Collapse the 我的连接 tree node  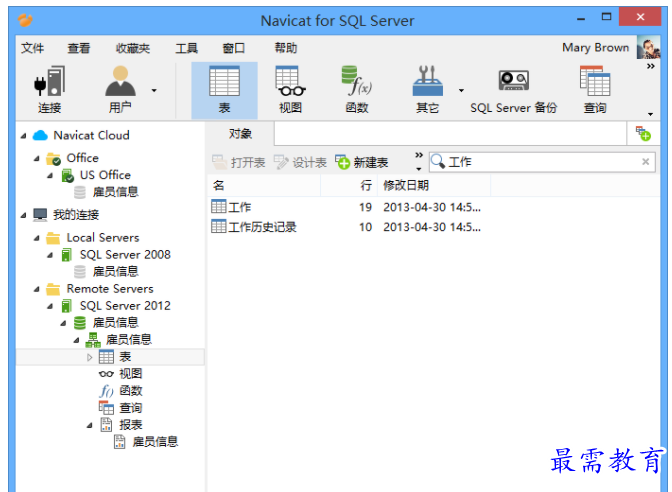[24, 215]
